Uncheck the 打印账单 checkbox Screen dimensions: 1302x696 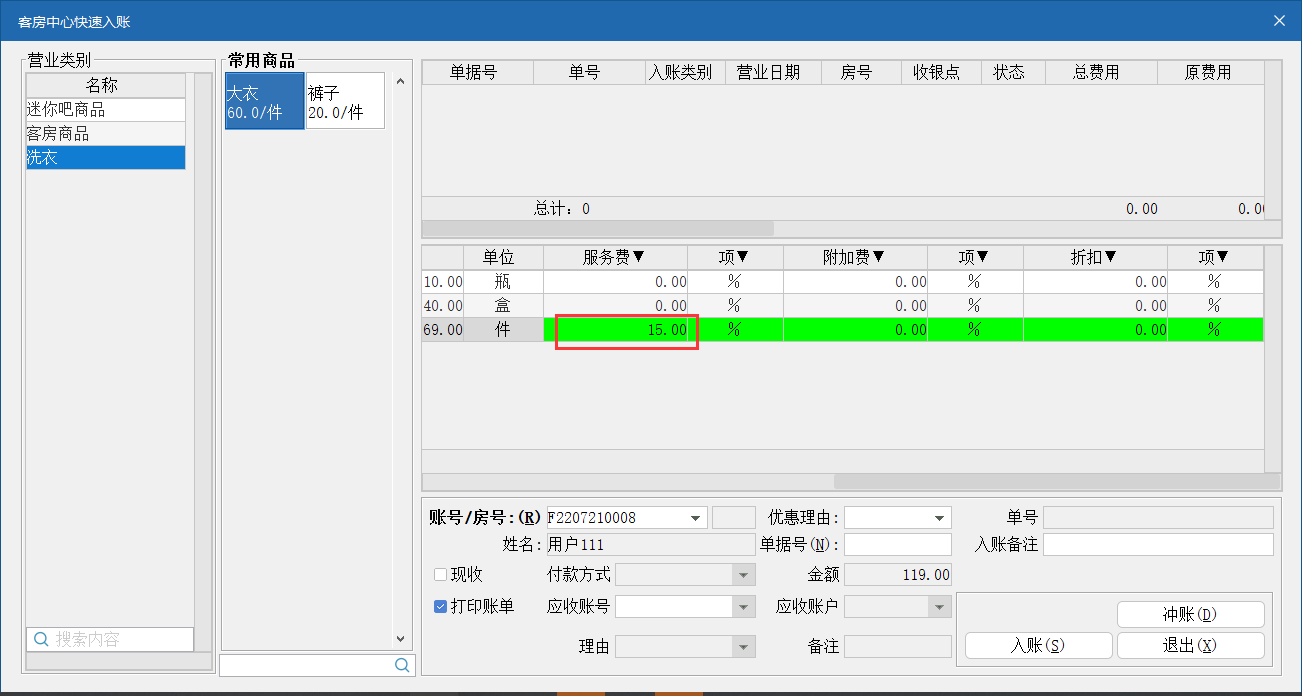tap(440, 606)
